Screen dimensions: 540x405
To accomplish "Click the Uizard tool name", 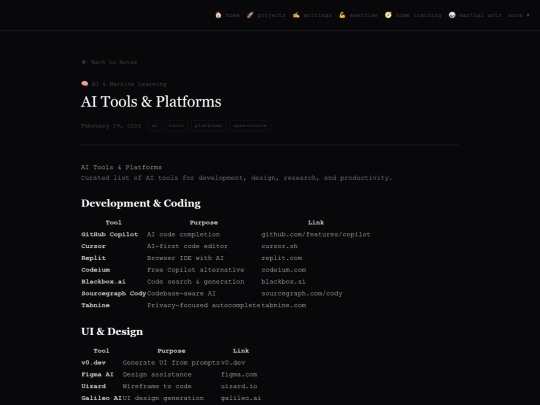I will point(93,386).
